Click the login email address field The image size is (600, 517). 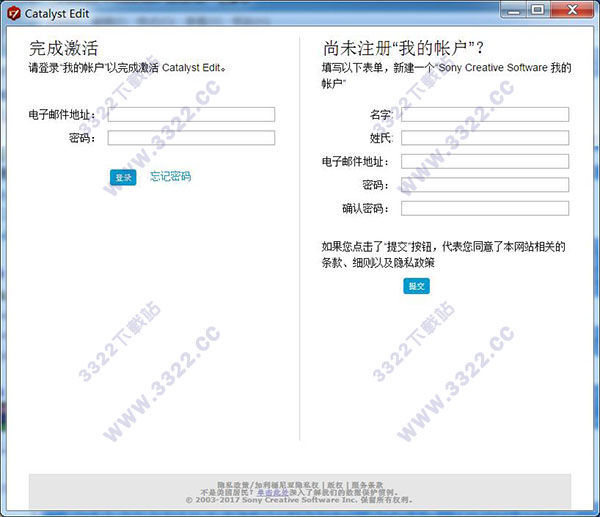pos(191,114)
